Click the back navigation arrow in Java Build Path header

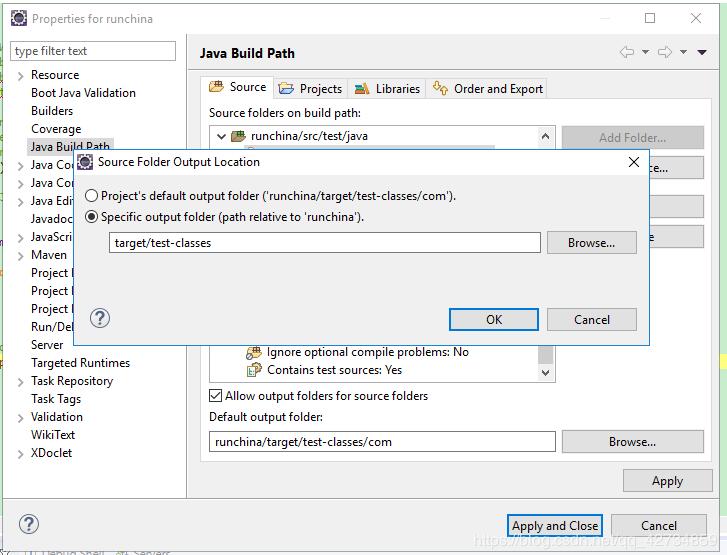pyautogui.click(x=627, y=52)
